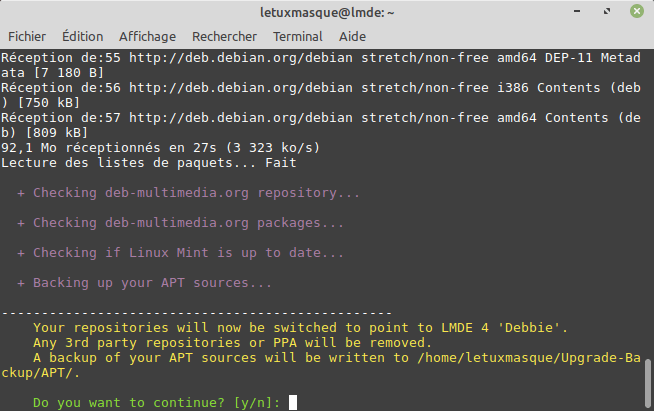Click the 'Checking if Linux Mint is up to date' line

[x=188, y=253]
